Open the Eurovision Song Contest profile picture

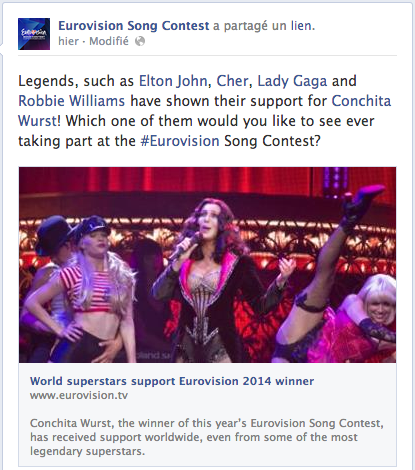[34, 34]
